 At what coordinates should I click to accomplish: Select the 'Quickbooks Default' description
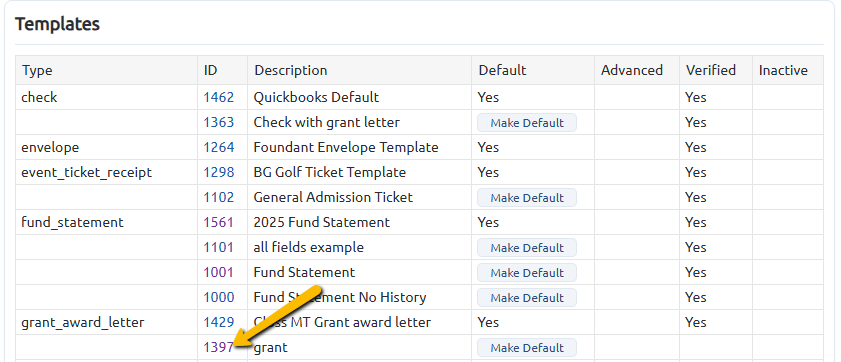click(316, 97)
